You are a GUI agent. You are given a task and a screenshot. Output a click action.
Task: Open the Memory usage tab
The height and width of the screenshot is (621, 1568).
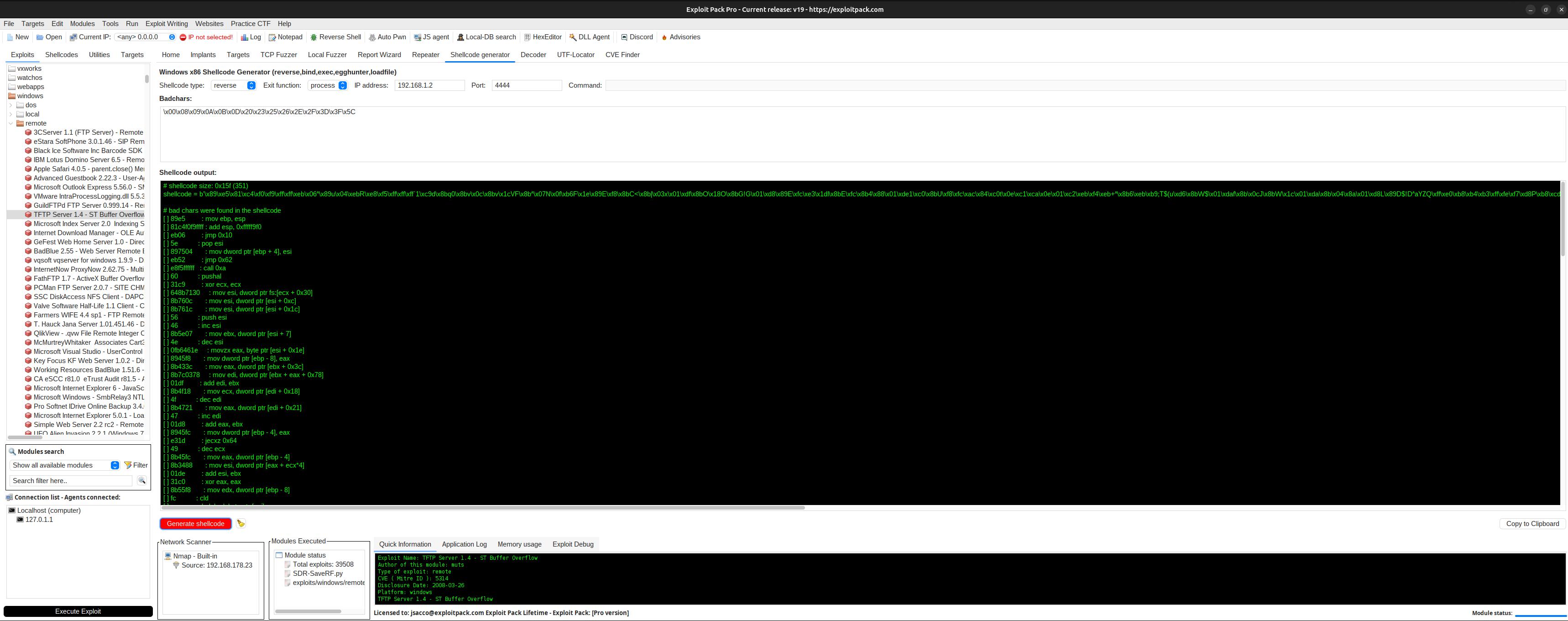519,545
